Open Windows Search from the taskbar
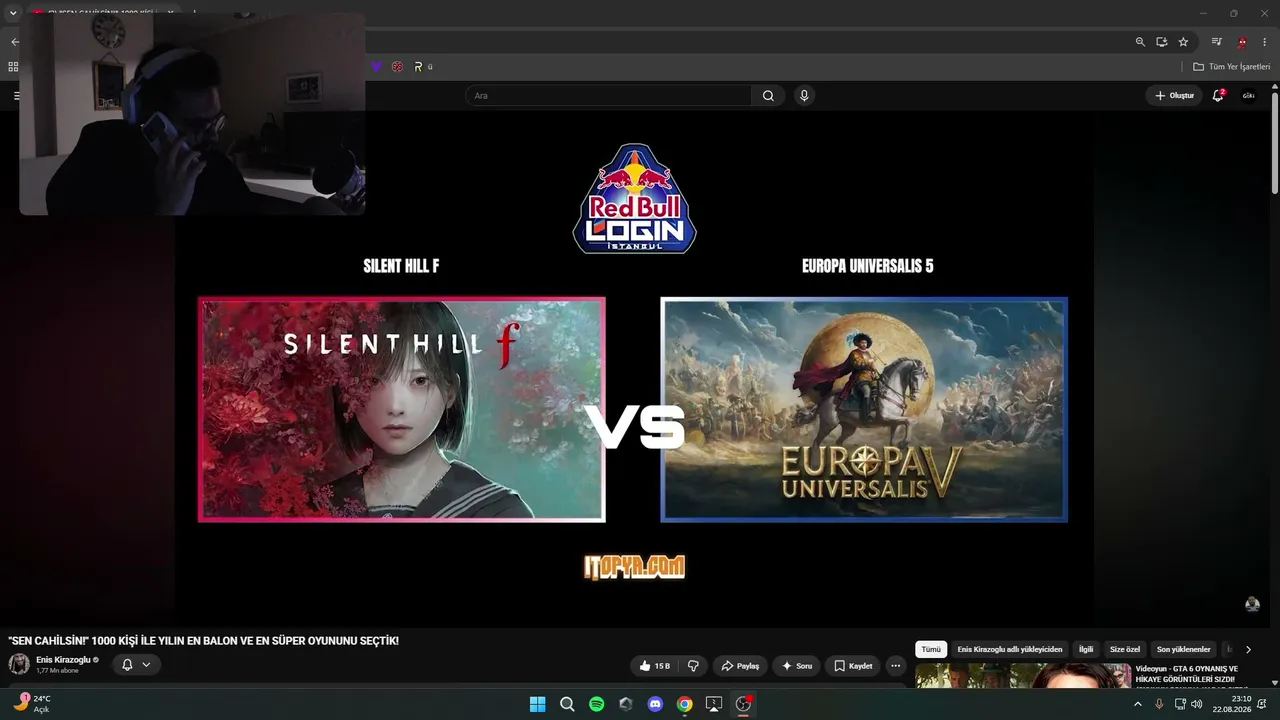This screenshot has width=1280, height=720. (567, 704)
